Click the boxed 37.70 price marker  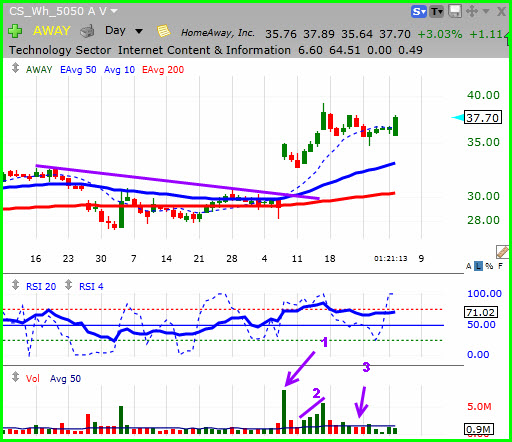click(483, 118)
